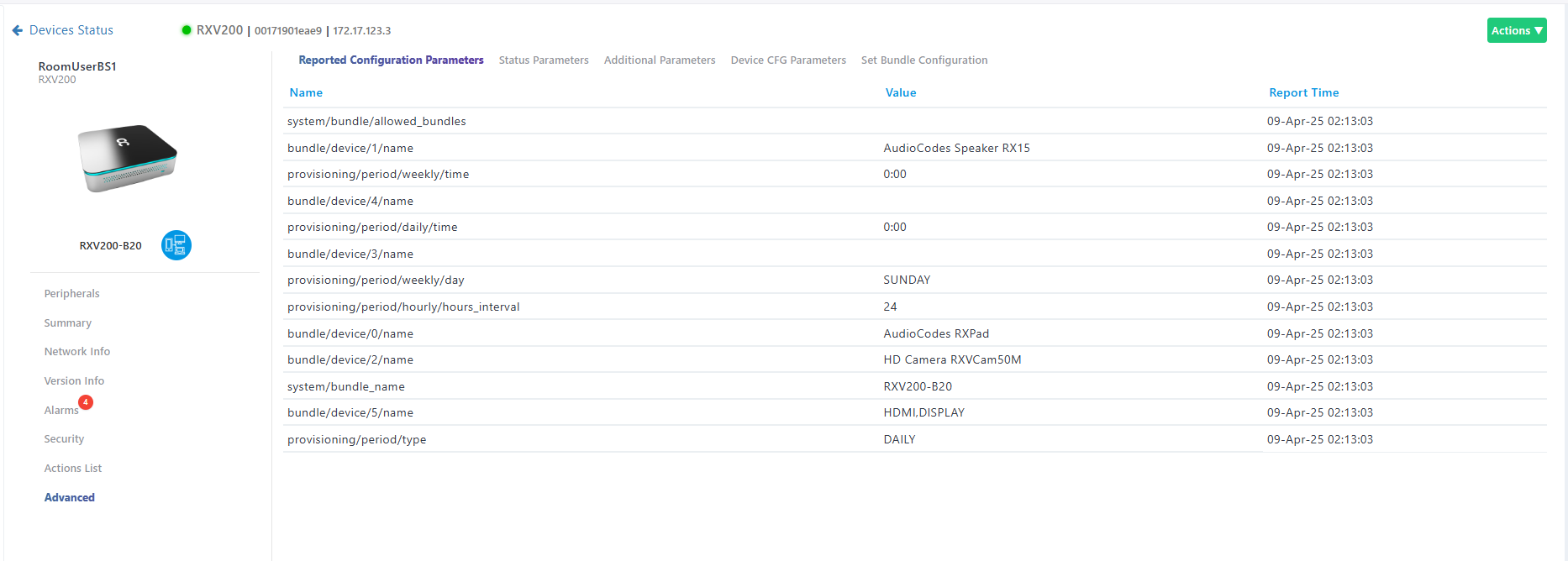Select row bundle/device/5/name
Screen dimensions: 1568x561
915,412
